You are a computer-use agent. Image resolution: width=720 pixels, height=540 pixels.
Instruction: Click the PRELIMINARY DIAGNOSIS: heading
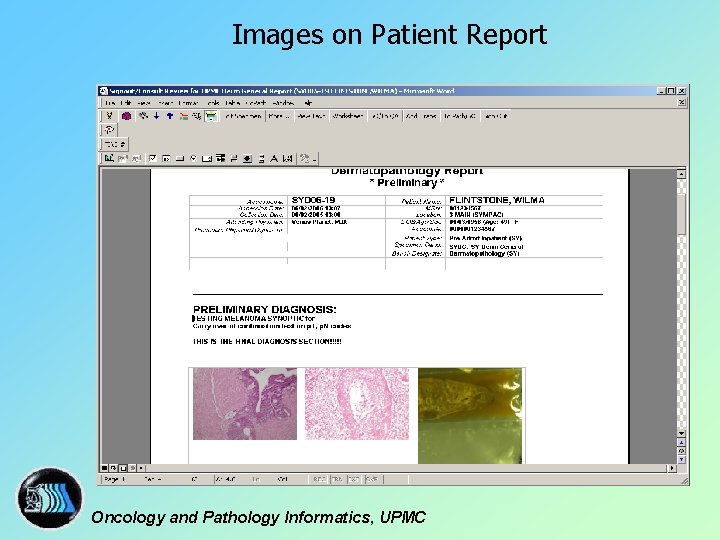(264, 309)
